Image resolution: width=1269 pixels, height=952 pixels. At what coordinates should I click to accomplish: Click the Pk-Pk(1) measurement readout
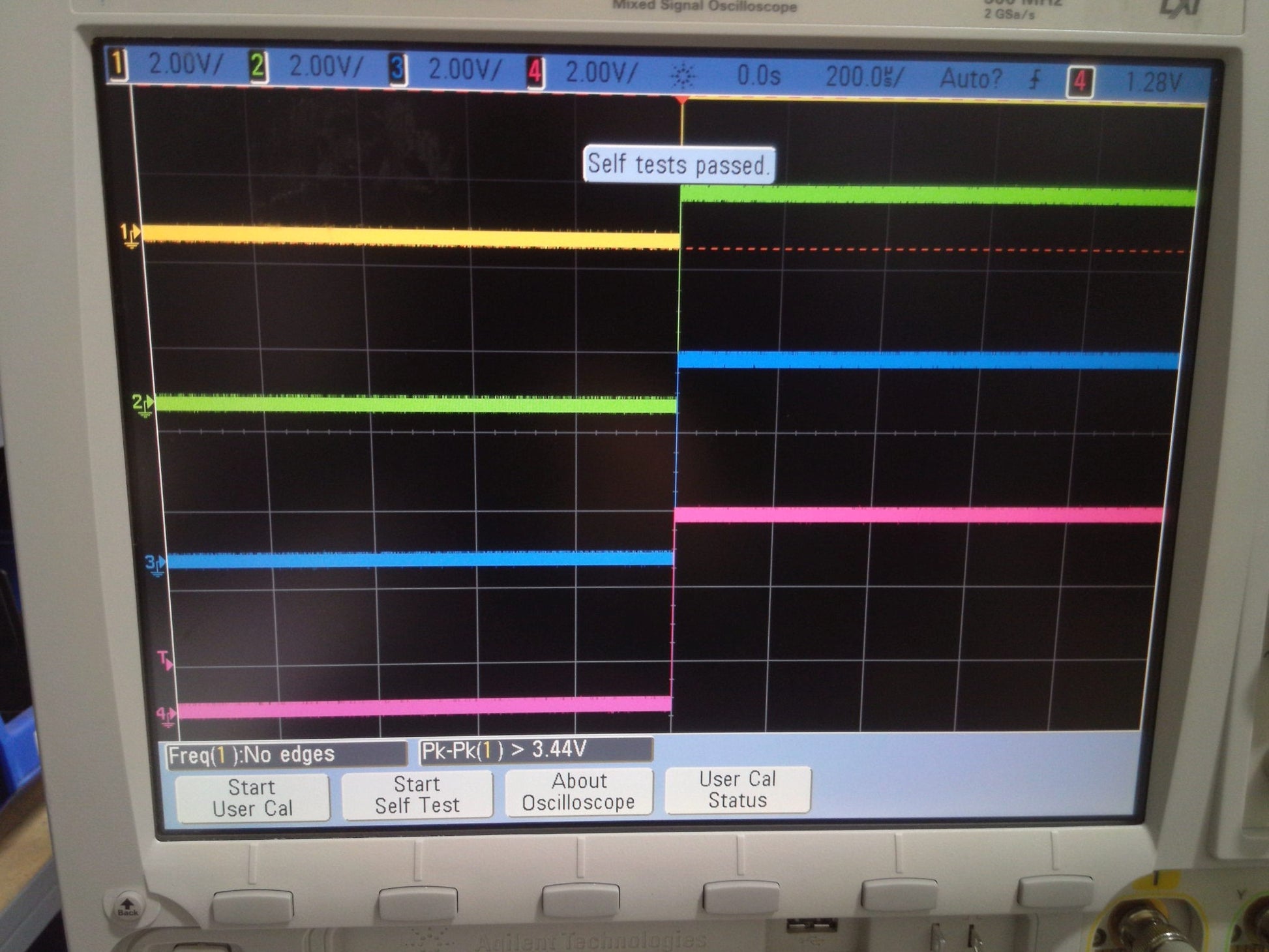click(535, 750)
